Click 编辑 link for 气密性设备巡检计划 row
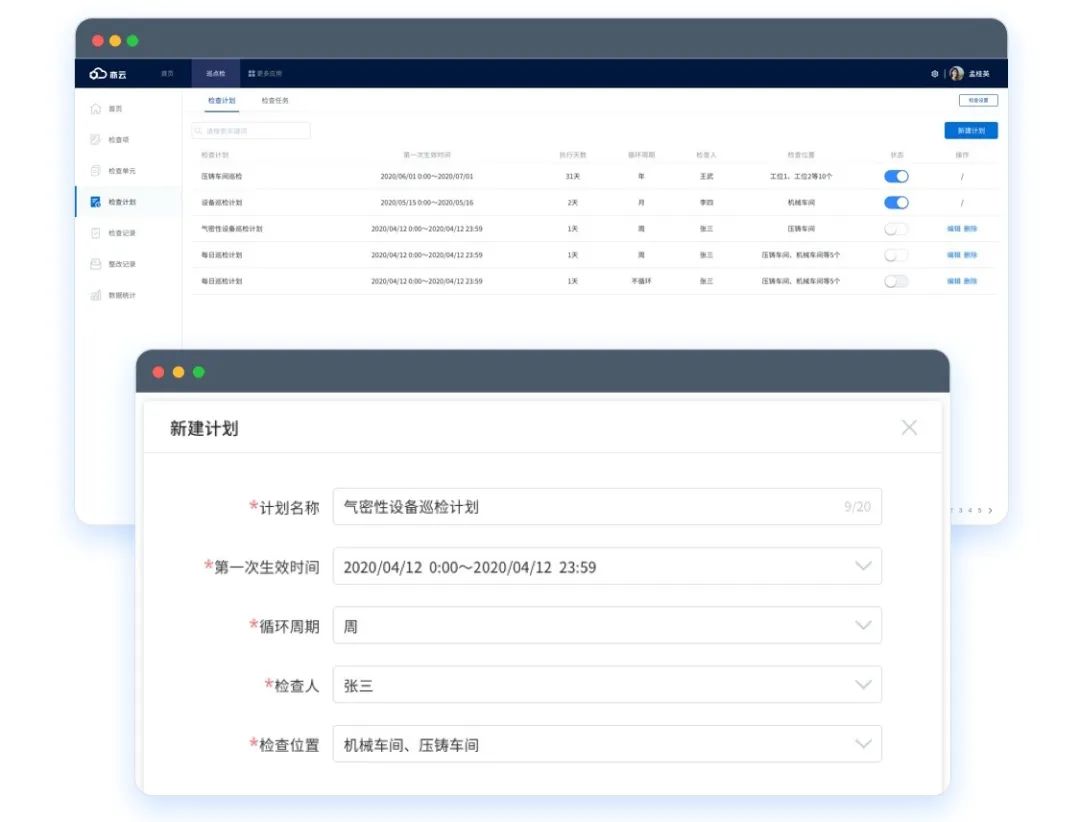The image size is (1080, 822). click(x=953, y=229)
